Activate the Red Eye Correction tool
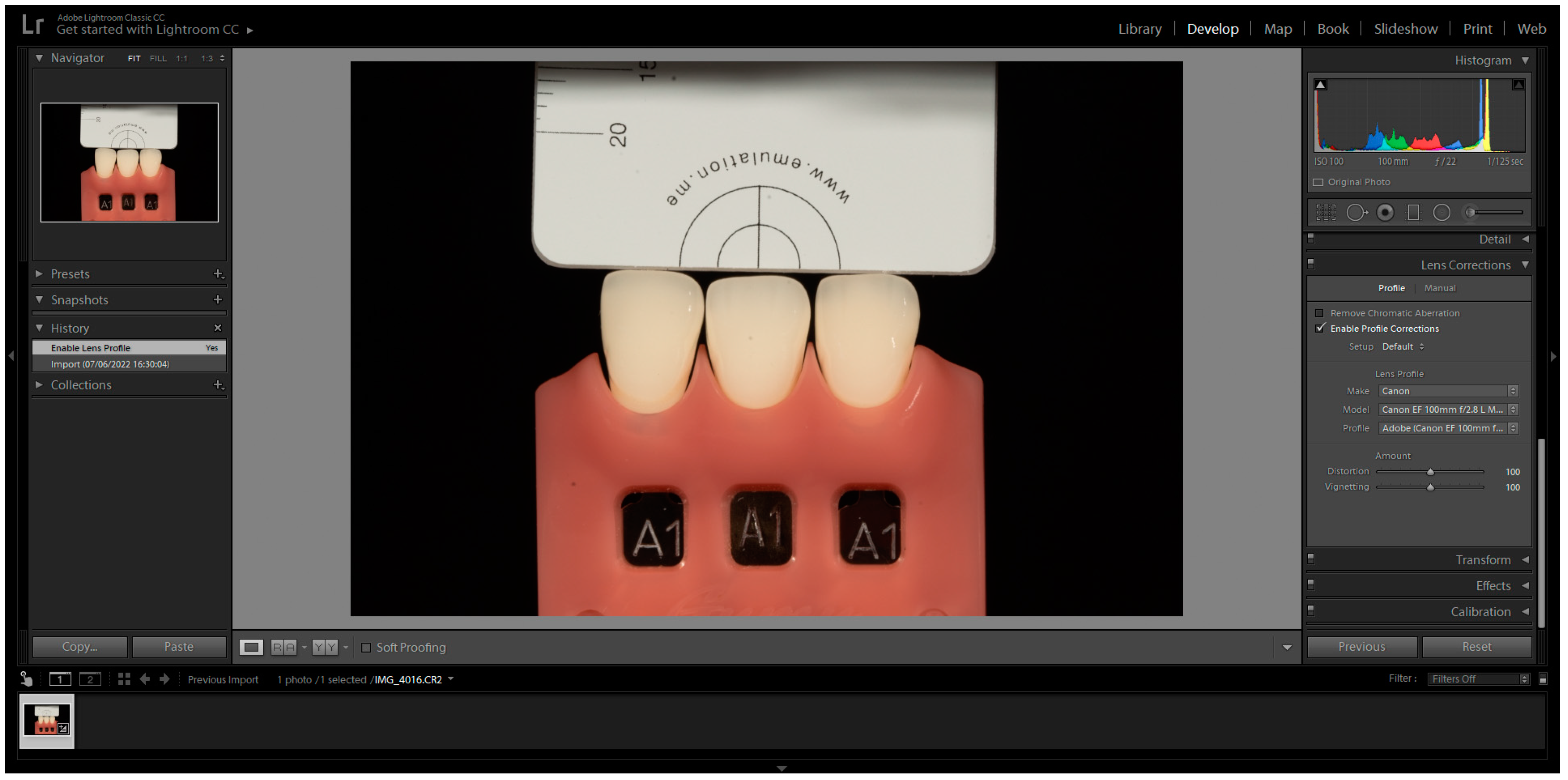 coord(1385,212)
